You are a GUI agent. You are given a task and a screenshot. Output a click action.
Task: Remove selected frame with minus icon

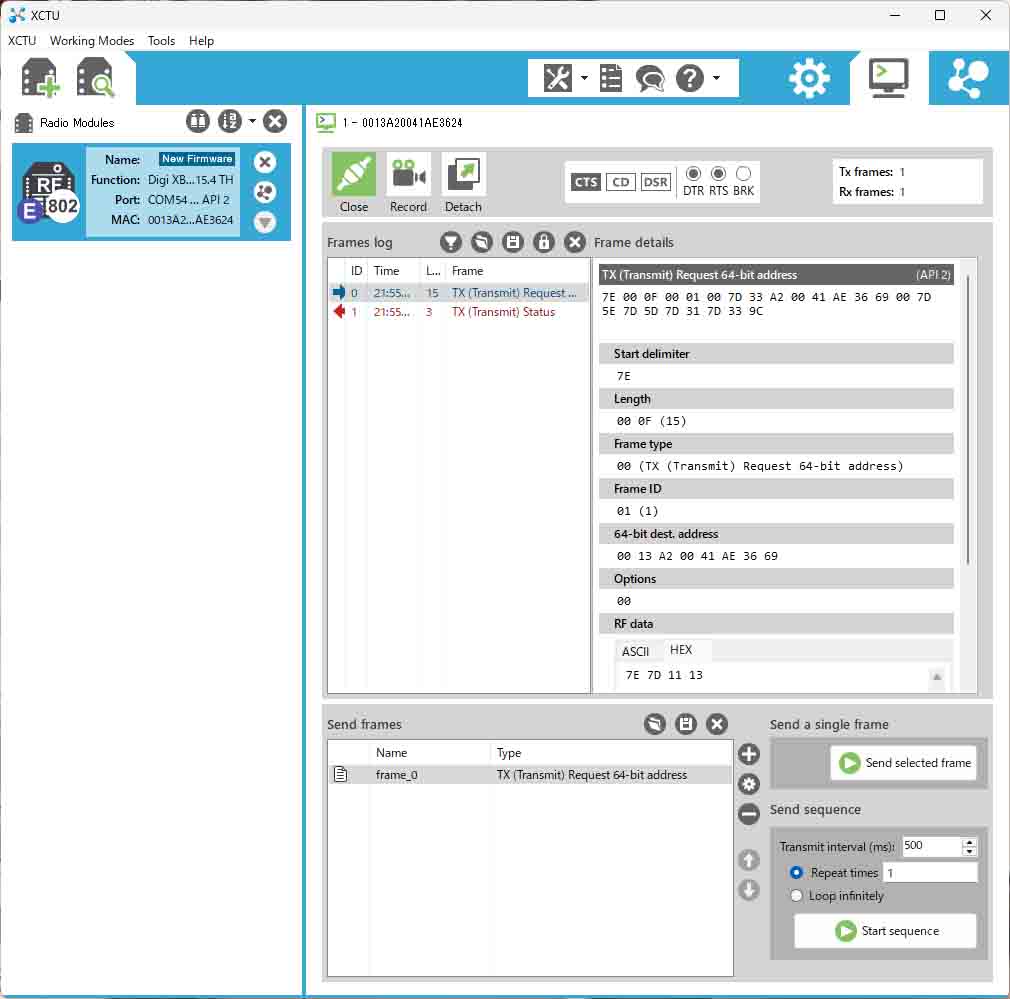[x=748, y=814]
